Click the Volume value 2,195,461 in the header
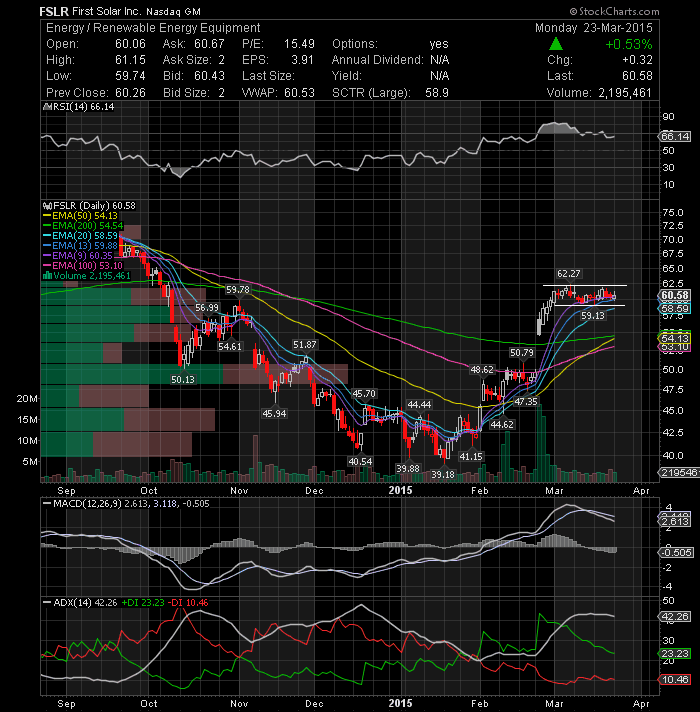Image resolution: width=700 pixels, height=712 pixels. pos(625,93)
